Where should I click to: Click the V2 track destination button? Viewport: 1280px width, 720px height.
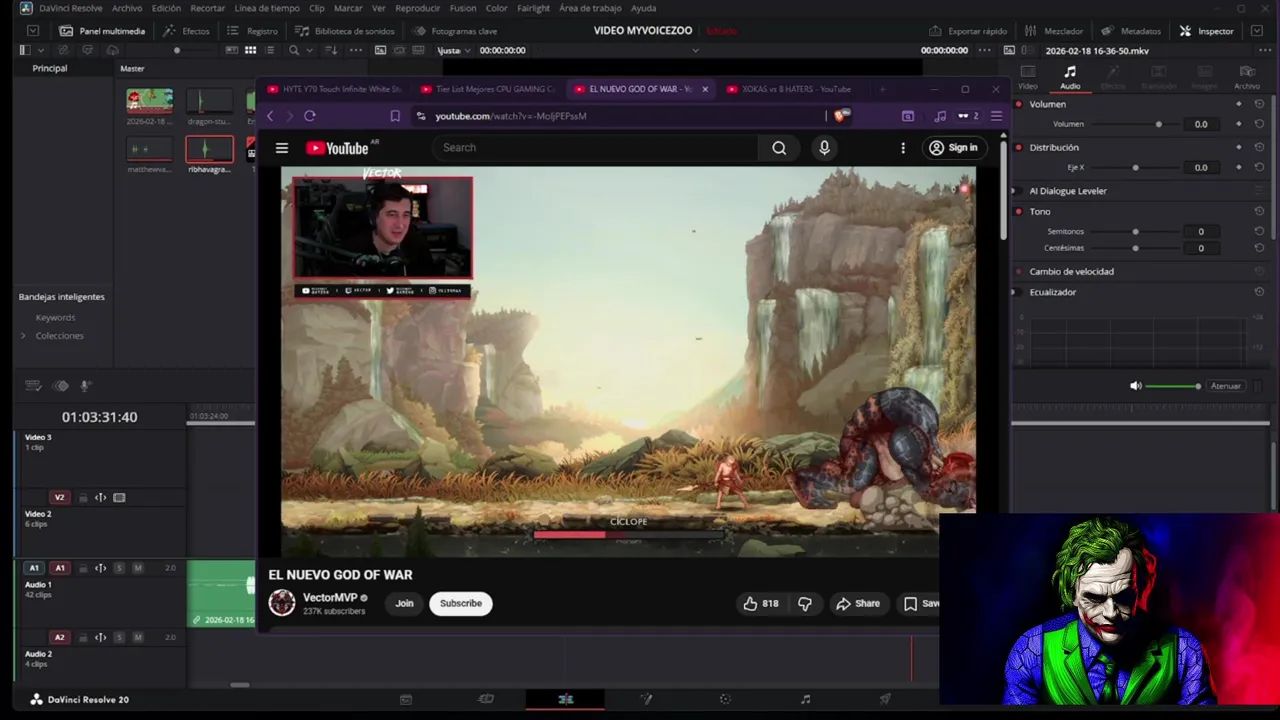tap(59, 497)
